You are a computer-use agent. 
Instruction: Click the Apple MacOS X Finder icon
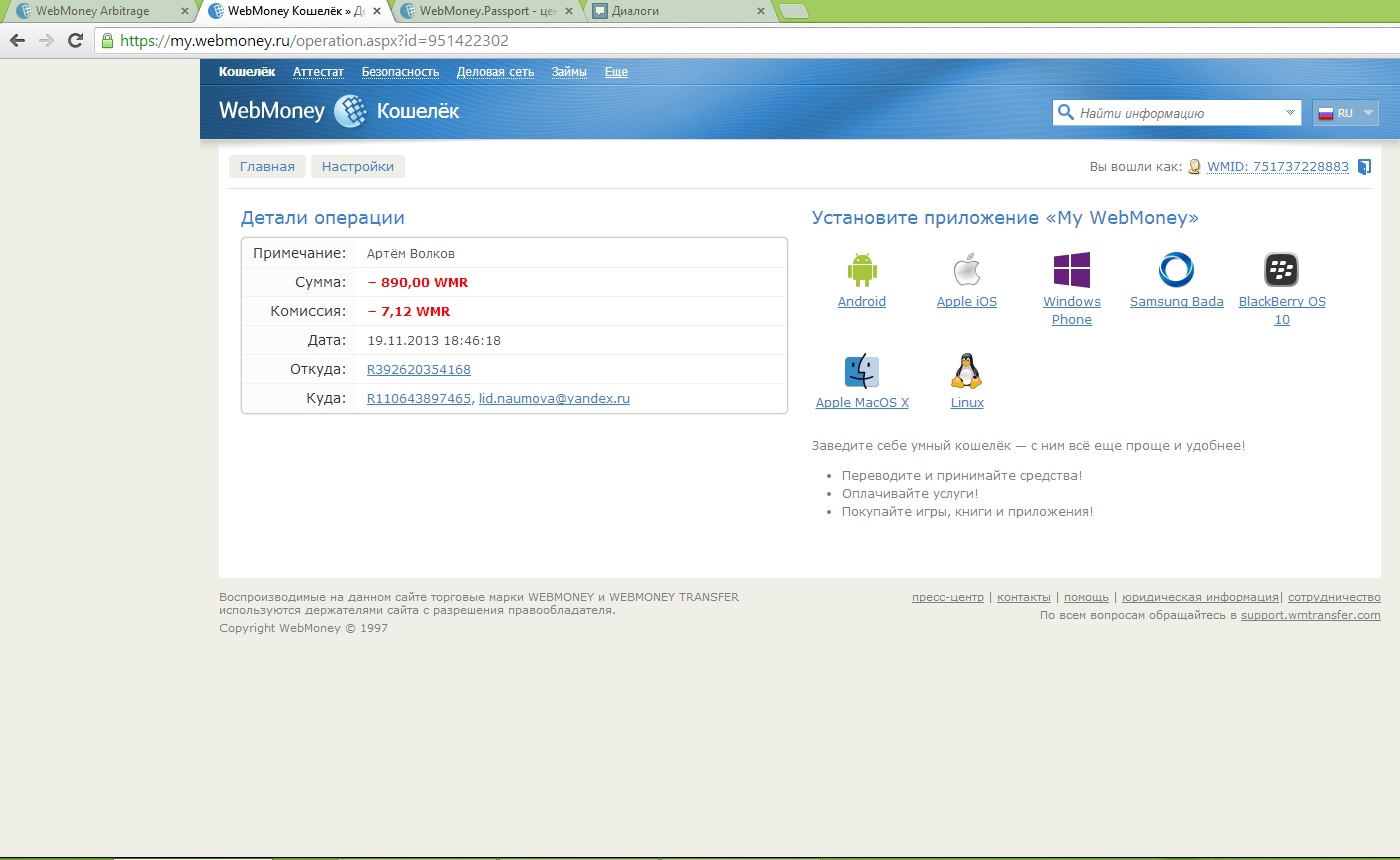[x=861, y=371]
